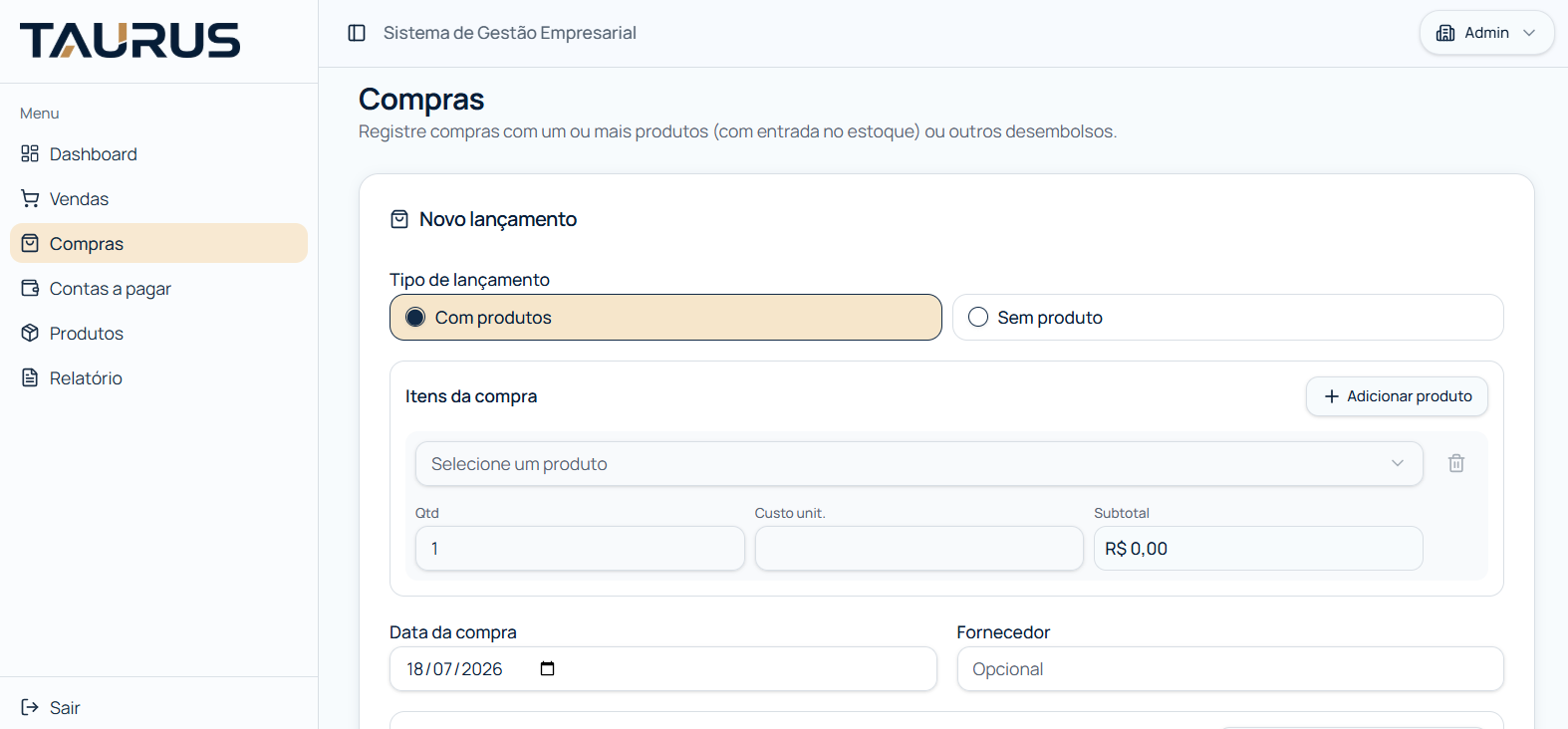Go to Dashboard menu item
Viewport: 1568px width, 729px height.
158,153
